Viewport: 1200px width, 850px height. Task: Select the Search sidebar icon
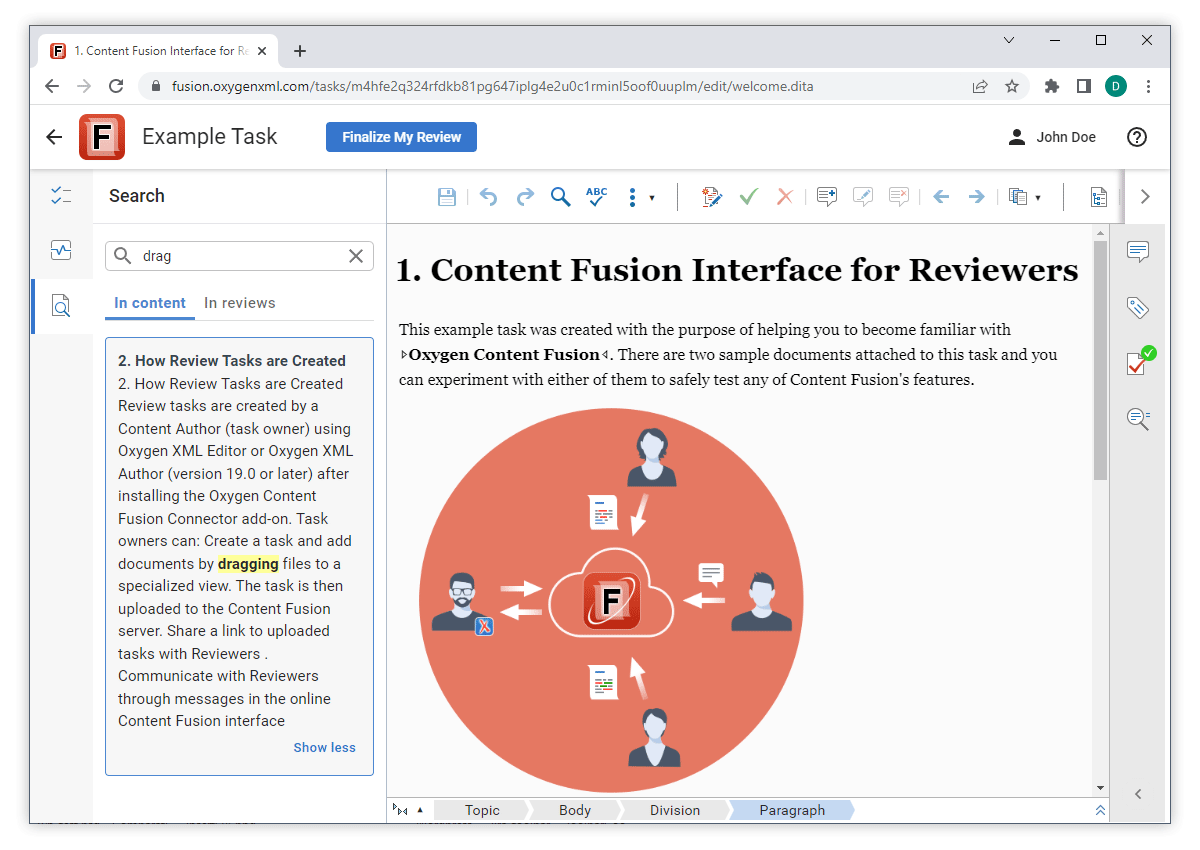tap(61, 306)
